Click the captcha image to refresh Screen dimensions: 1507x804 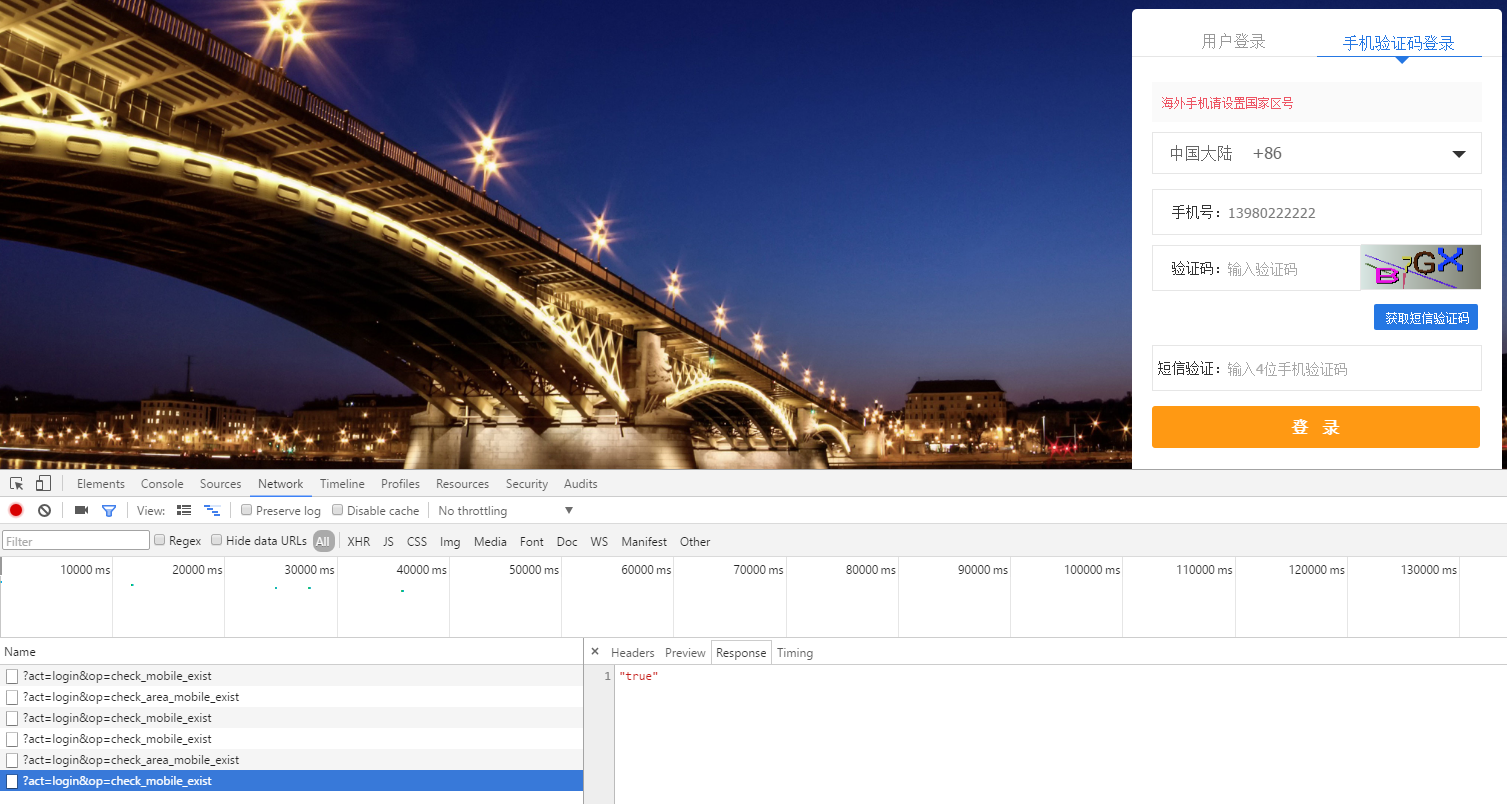coord(1419,267)
